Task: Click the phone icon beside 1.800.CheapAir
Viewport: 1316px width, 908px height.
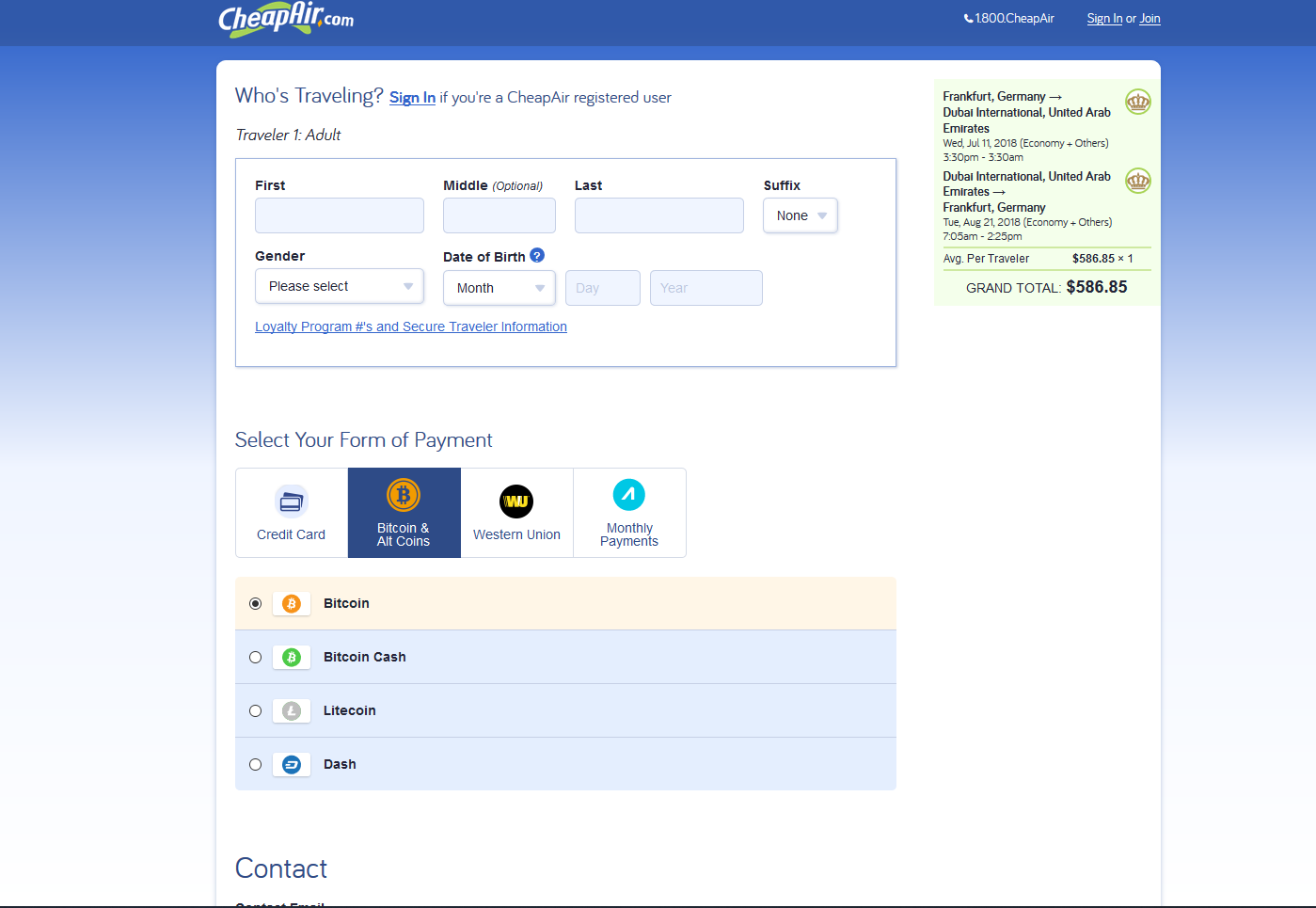Action: 968,19
